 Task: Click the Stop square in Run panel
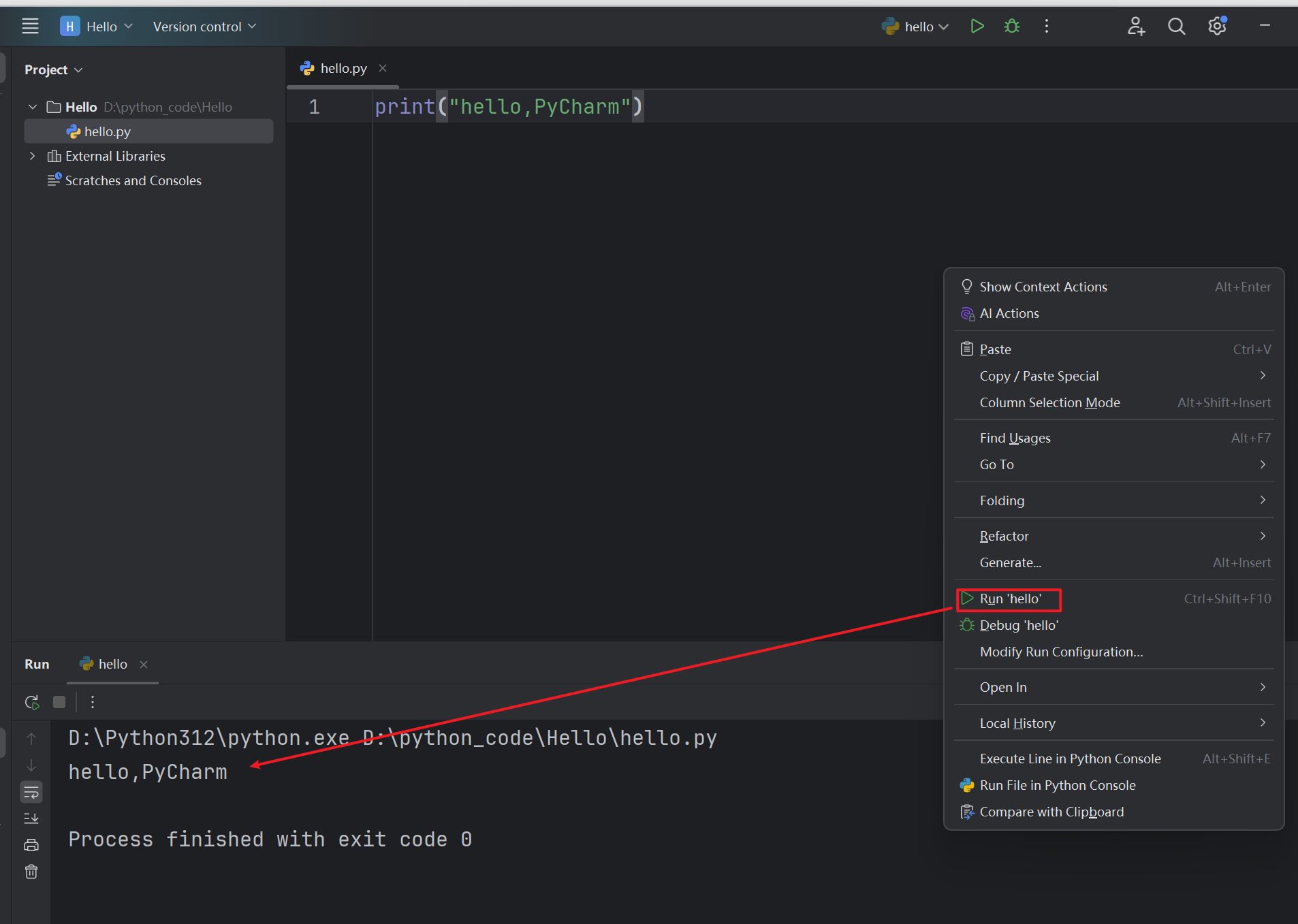pyautogui.click(x=59, y=702)
